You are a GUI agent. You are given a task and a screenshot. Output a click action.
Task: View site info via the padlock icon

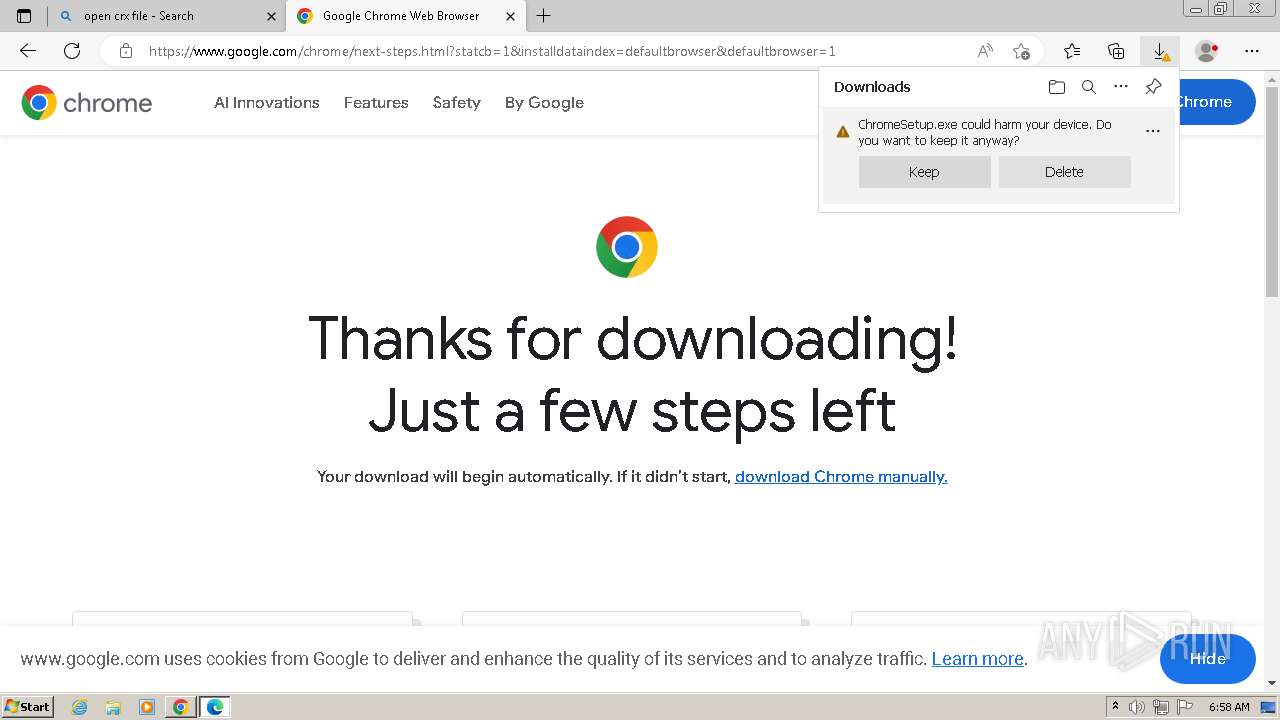click(126, 51)
